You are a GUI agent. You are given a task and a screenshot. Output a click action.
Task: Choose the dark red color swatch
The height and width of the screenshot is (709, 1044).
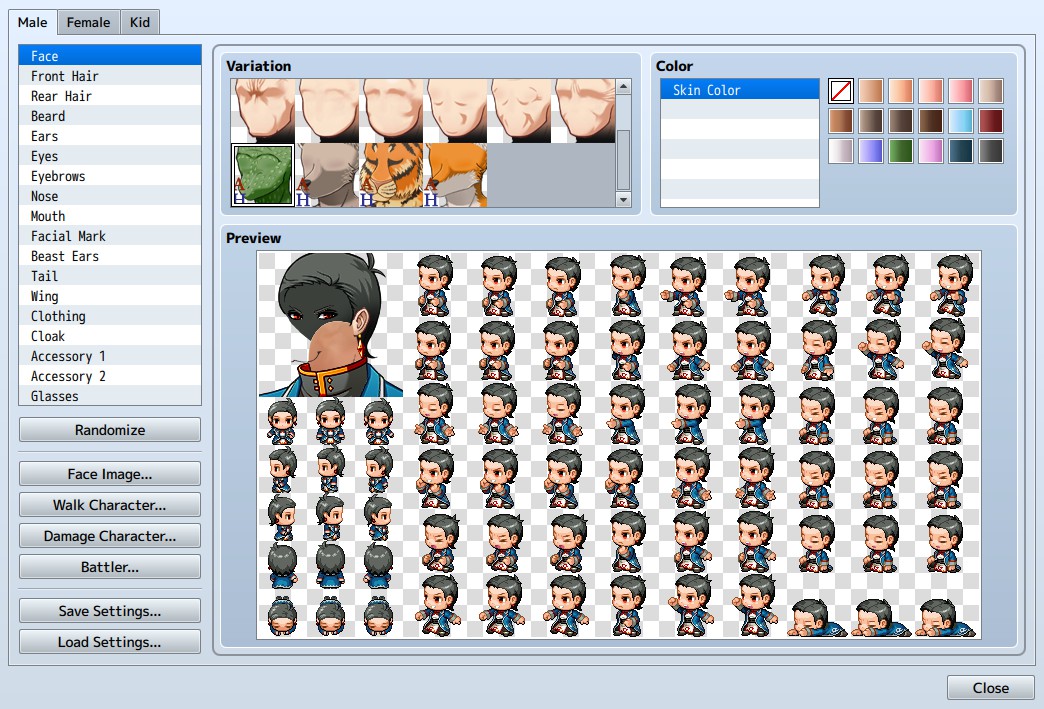991,121
